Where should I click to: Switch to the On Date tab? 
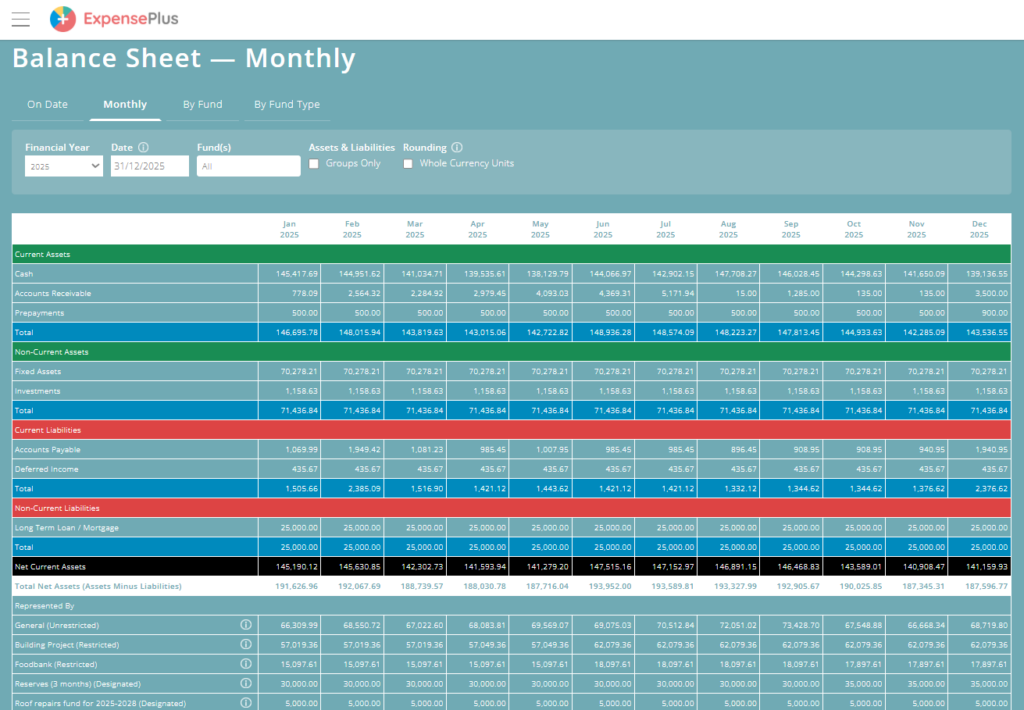[47, 104]
